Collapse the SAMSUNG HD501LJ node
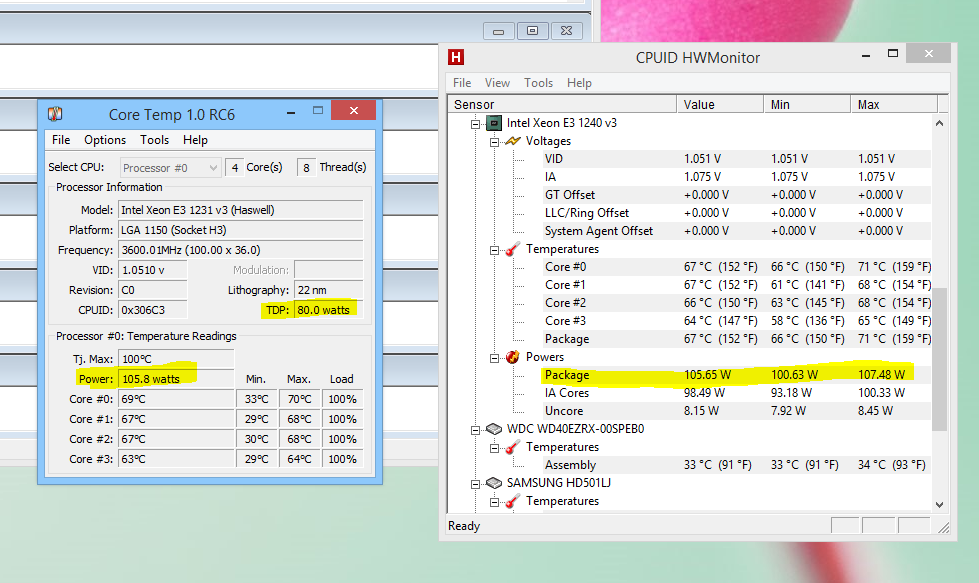Screen dimensions: 979x583 476,484
